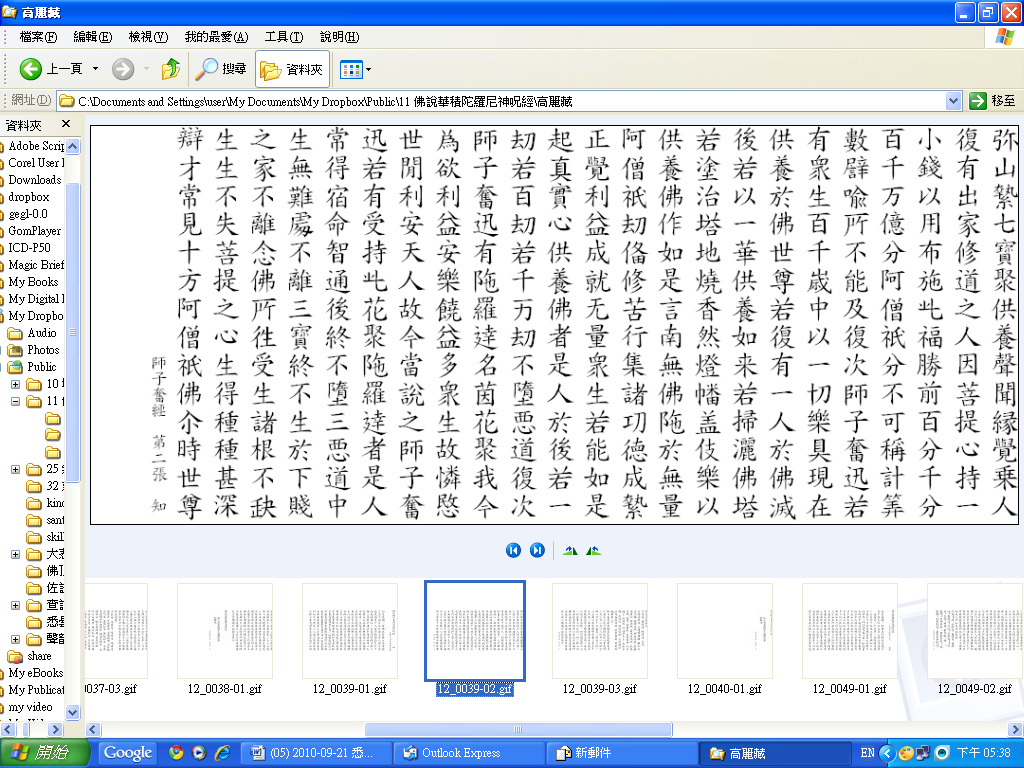Click the Back (上一頁) arrow icon
Screen dimensions: 1024x768
click(x=31, y=69)
